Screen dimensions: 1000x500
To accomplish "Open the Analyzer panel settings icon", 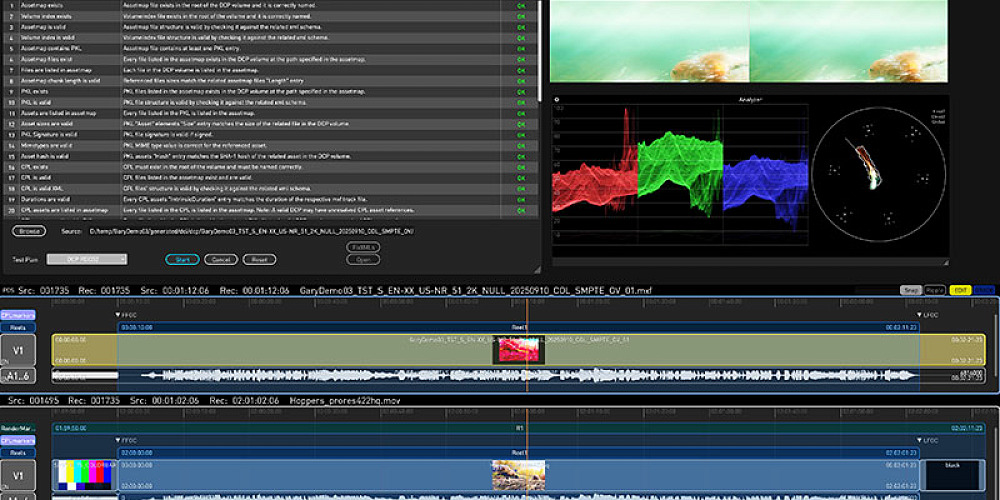I will click(x=557, y=100).
